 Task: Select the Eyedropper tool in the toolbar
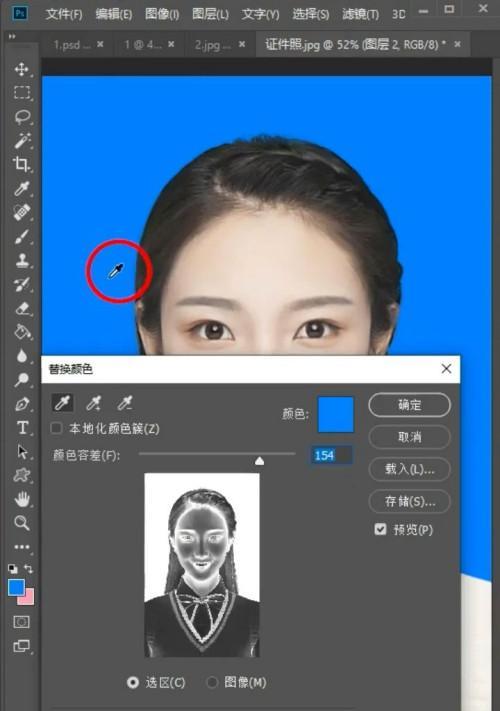click(x=21, y=188)
